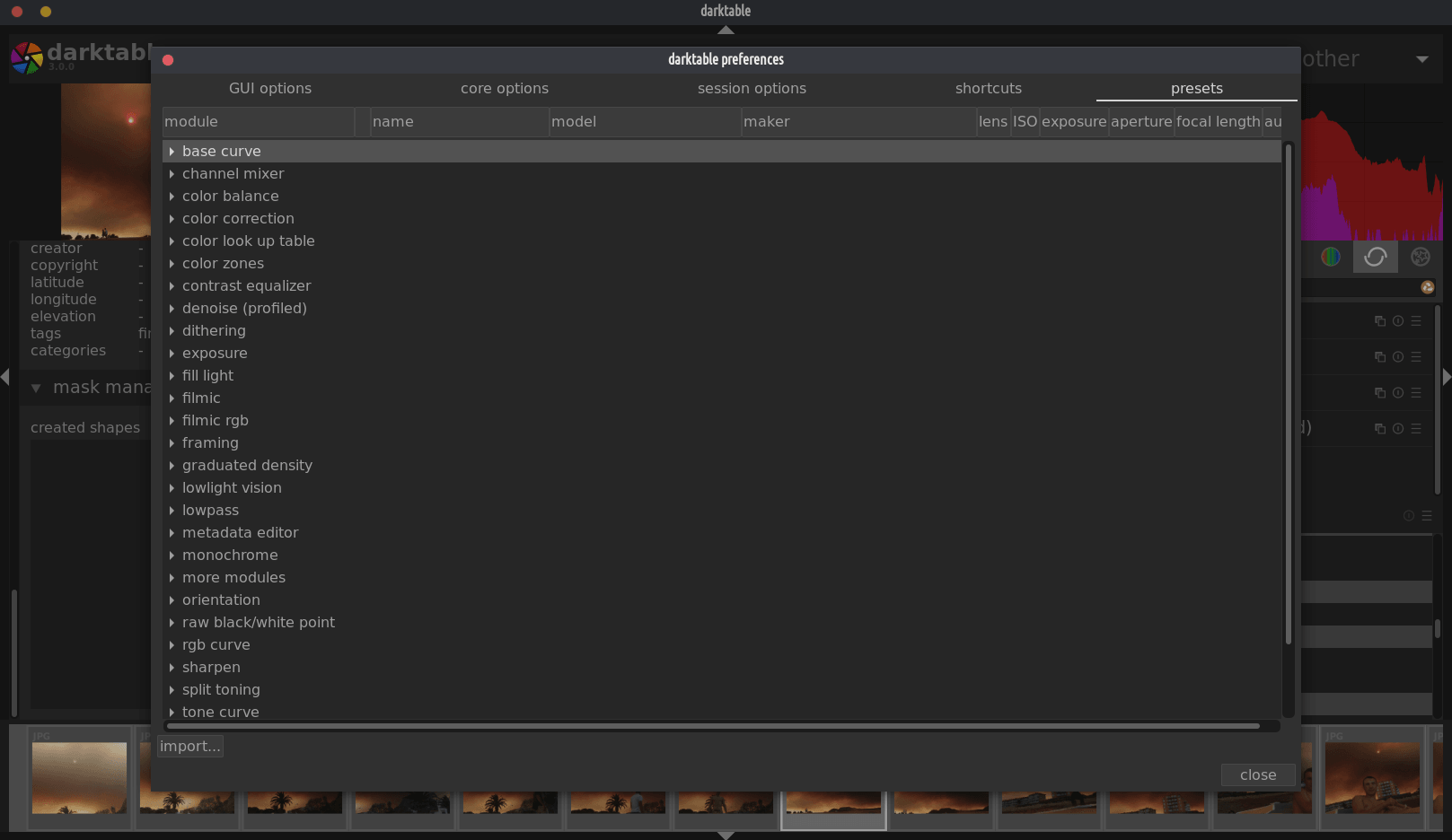Select the 'exposure' module row
Image resolution: width=1452 pixels, height=840 pixels.
723,354
